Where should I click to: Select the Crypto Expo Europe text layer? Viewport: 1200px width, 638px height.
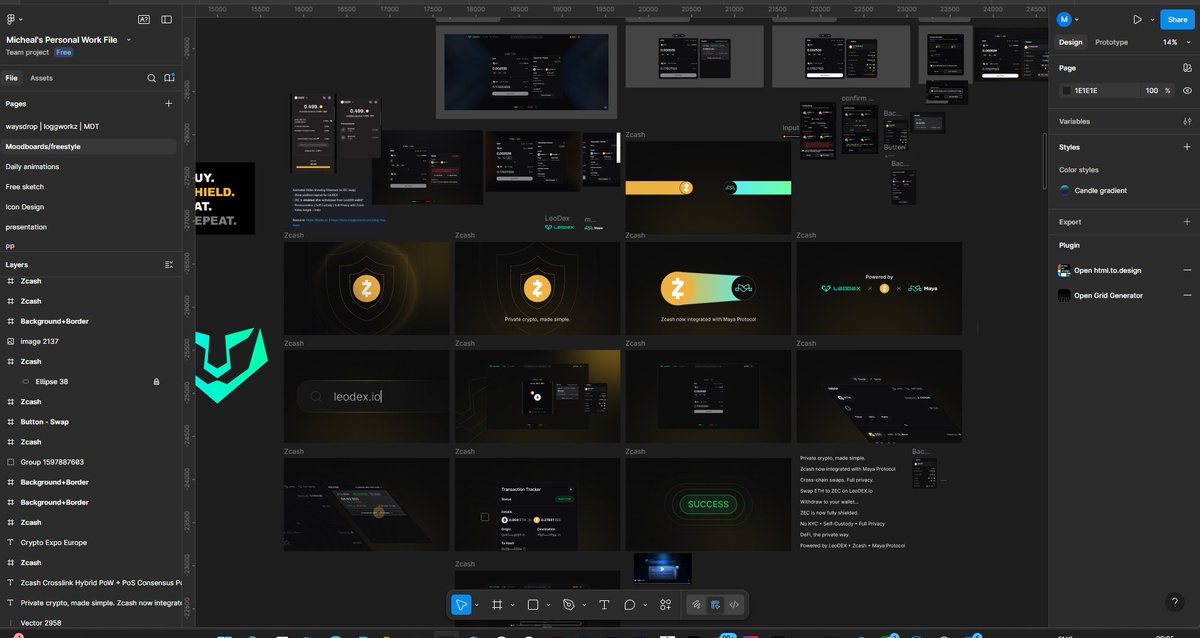coord(54,543)
